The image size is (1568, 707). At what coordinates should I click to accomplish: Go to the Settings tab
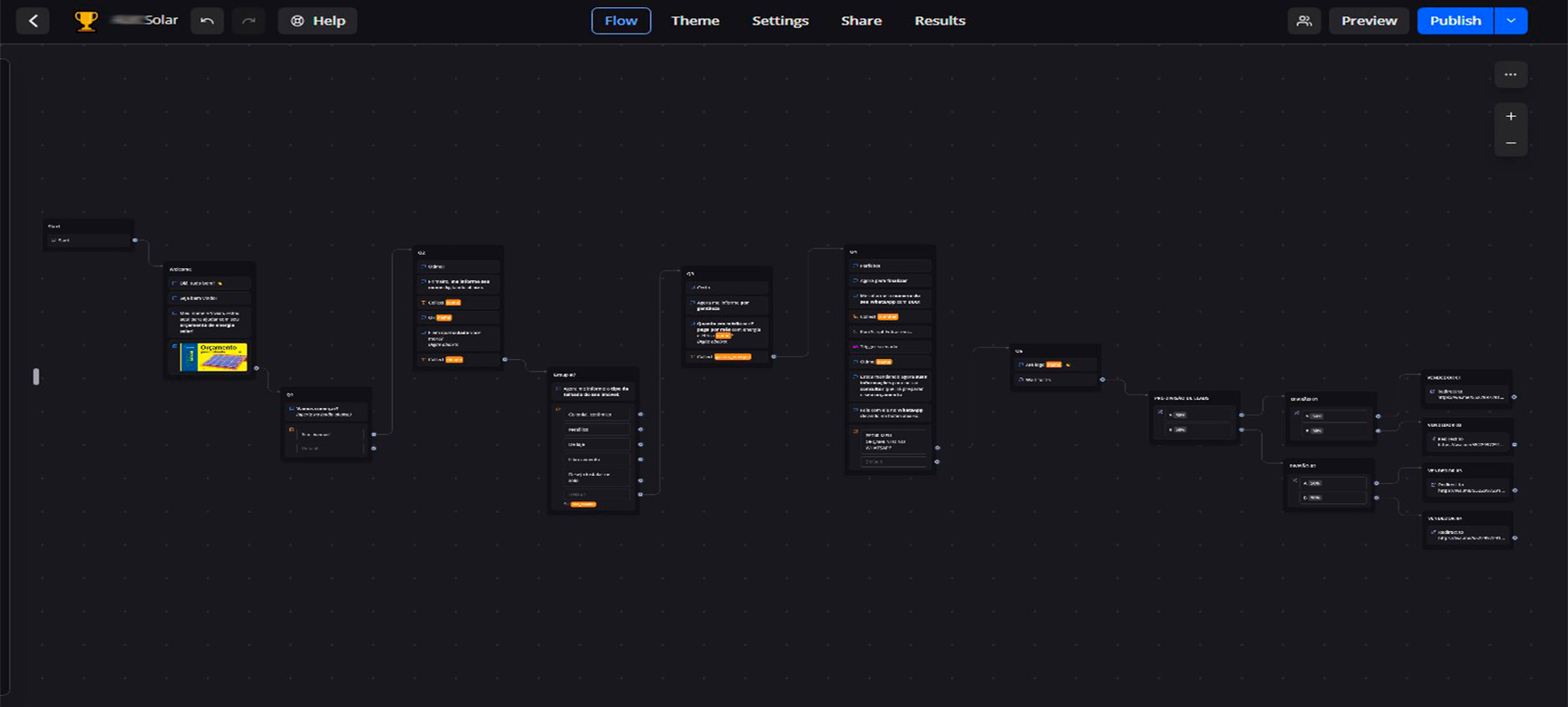(x=780, y=21)
